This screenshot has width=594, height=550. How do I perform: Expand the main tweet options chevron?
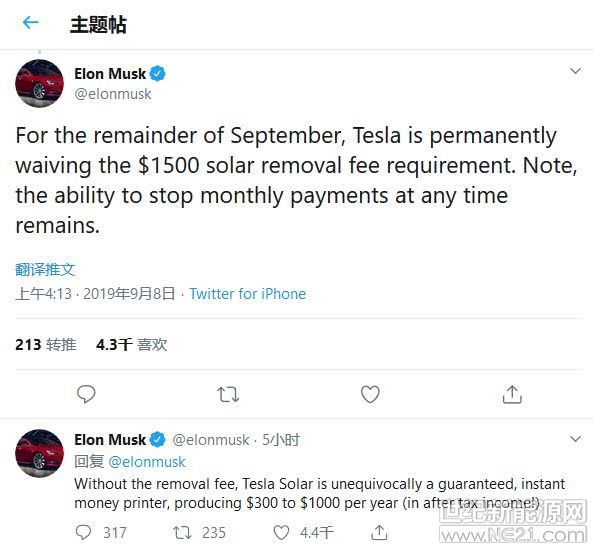575,71
